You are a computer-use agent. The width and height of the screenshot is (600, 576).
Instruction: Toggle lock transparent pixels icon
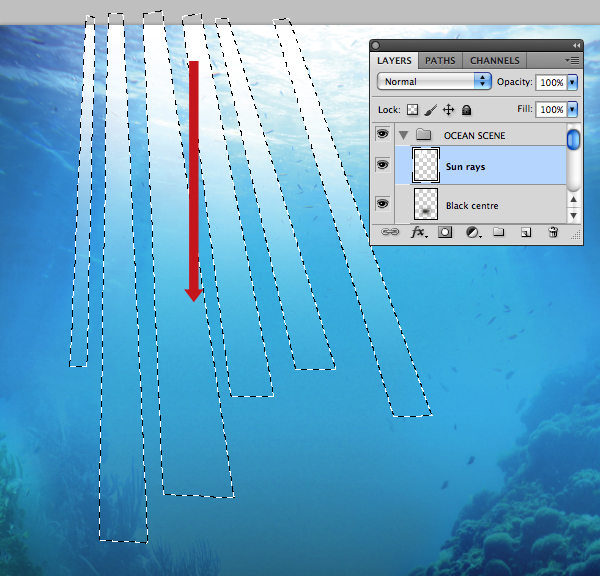coord(412,110)
